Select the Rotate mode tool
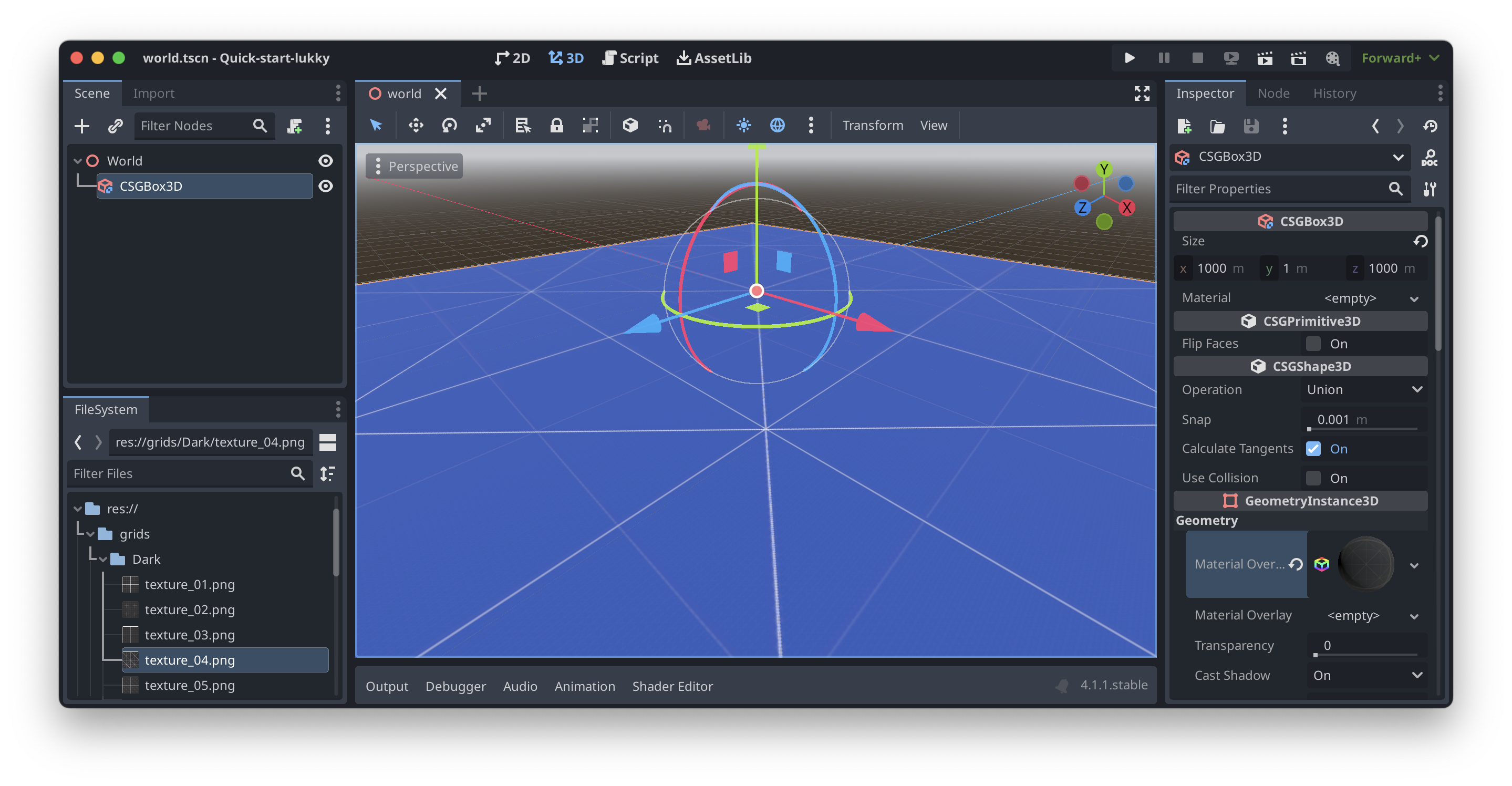The height and width of the screenshot is (786, 1512). point(450,125)
